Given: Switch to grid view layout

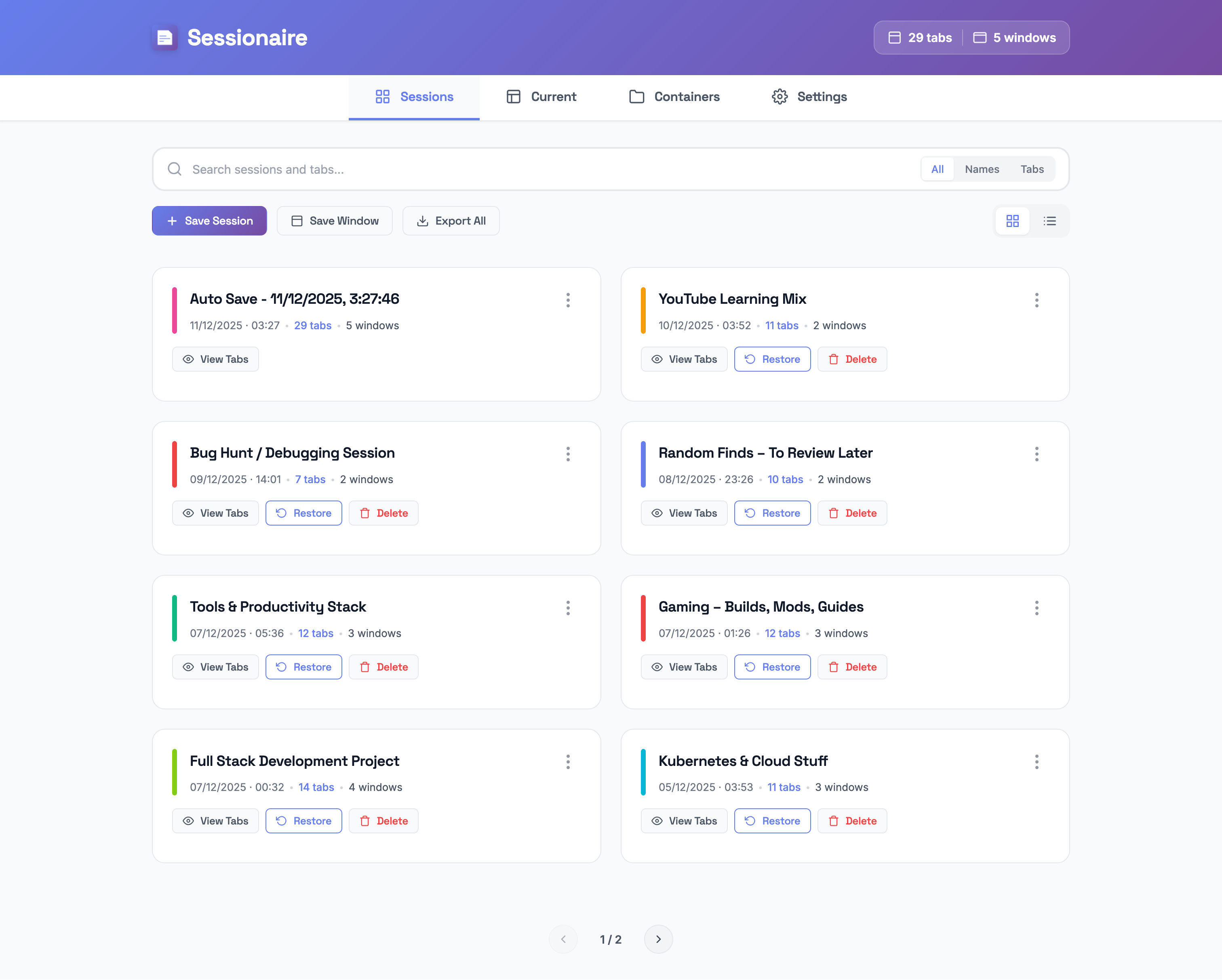Looking at the screenshot, I should (x=1013, y=221).
